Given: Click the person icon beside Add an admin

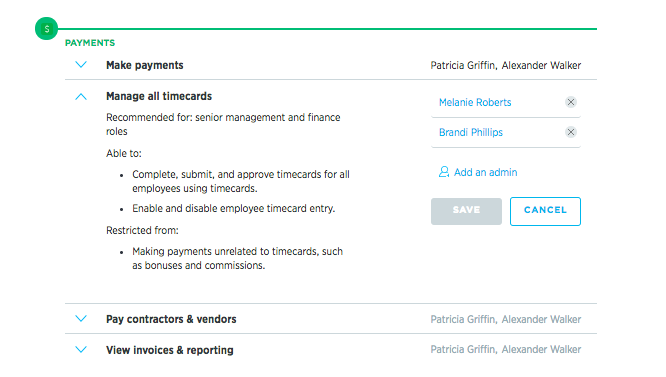Looking at the screenshot, I should point(444,172).
